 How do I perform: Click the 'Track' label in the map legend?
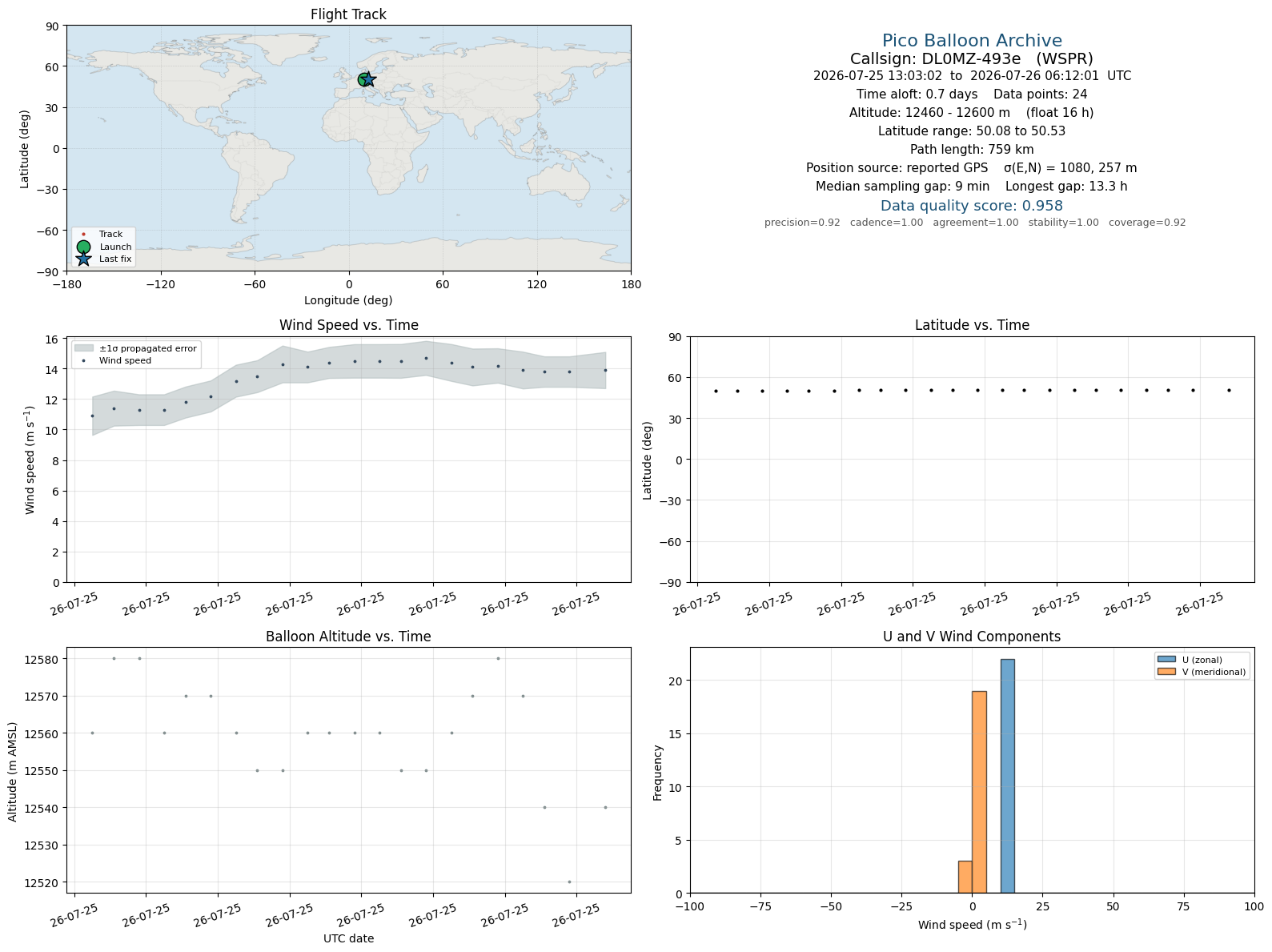click(x=111, y=235)
